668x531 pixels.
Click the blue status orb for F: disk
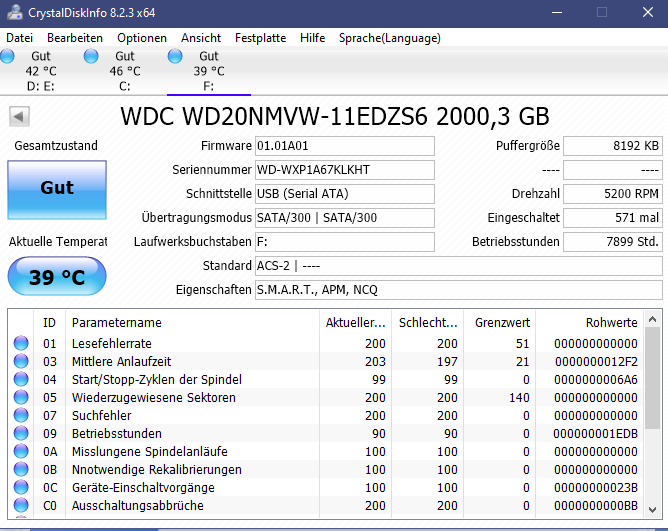tap(175, 56)
